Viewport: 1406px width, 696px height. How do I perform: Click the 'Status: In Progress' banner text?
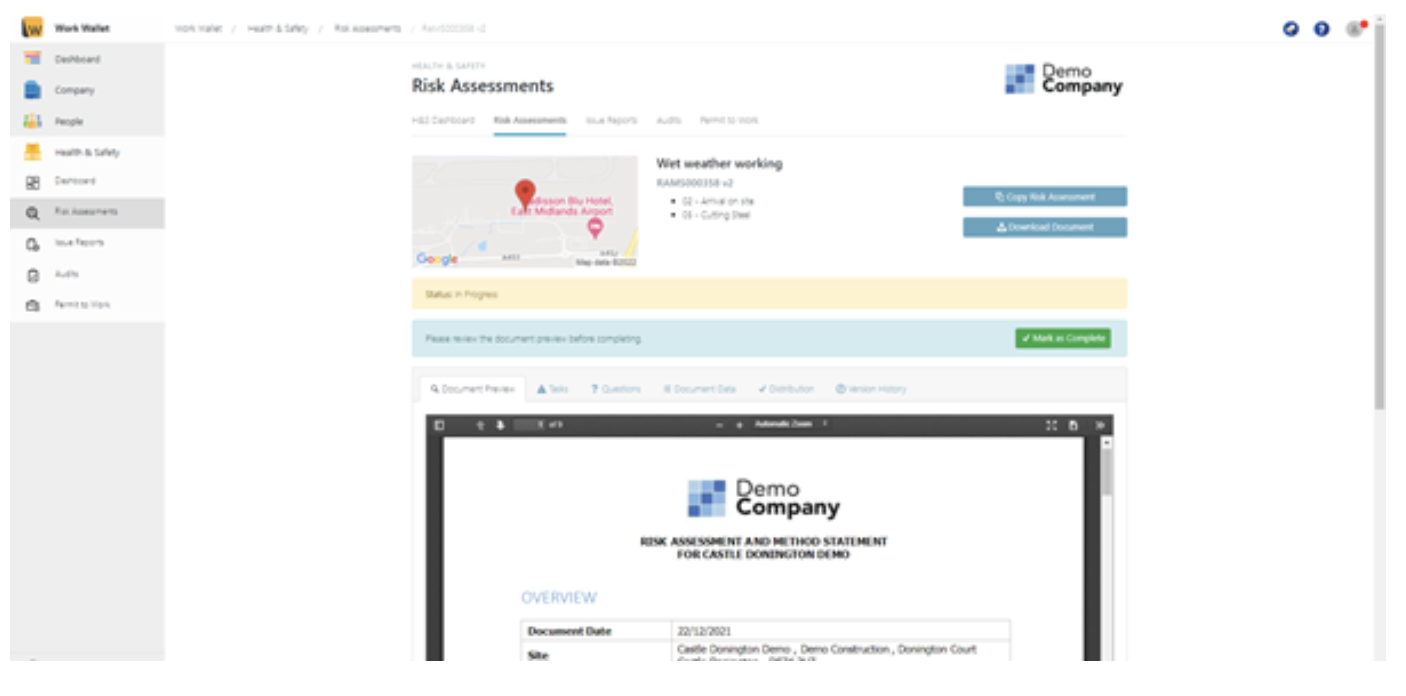461,295
